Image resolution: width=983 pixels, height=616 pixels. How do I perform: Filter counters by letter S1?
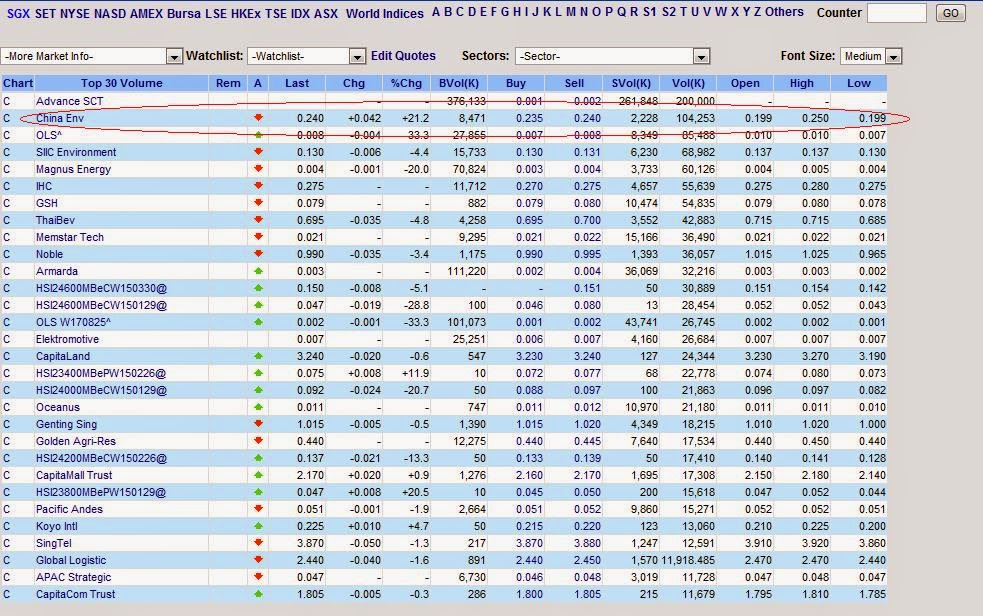[x=649, y=12]
